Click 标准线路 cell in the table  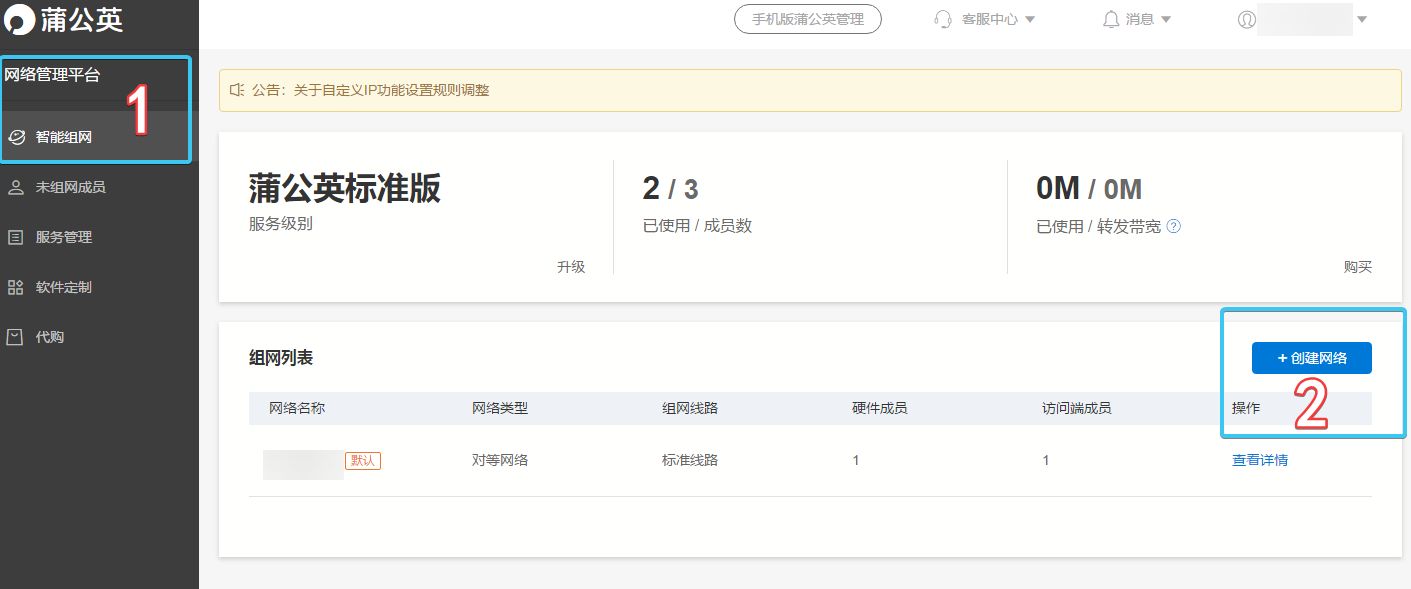point(690,460)
